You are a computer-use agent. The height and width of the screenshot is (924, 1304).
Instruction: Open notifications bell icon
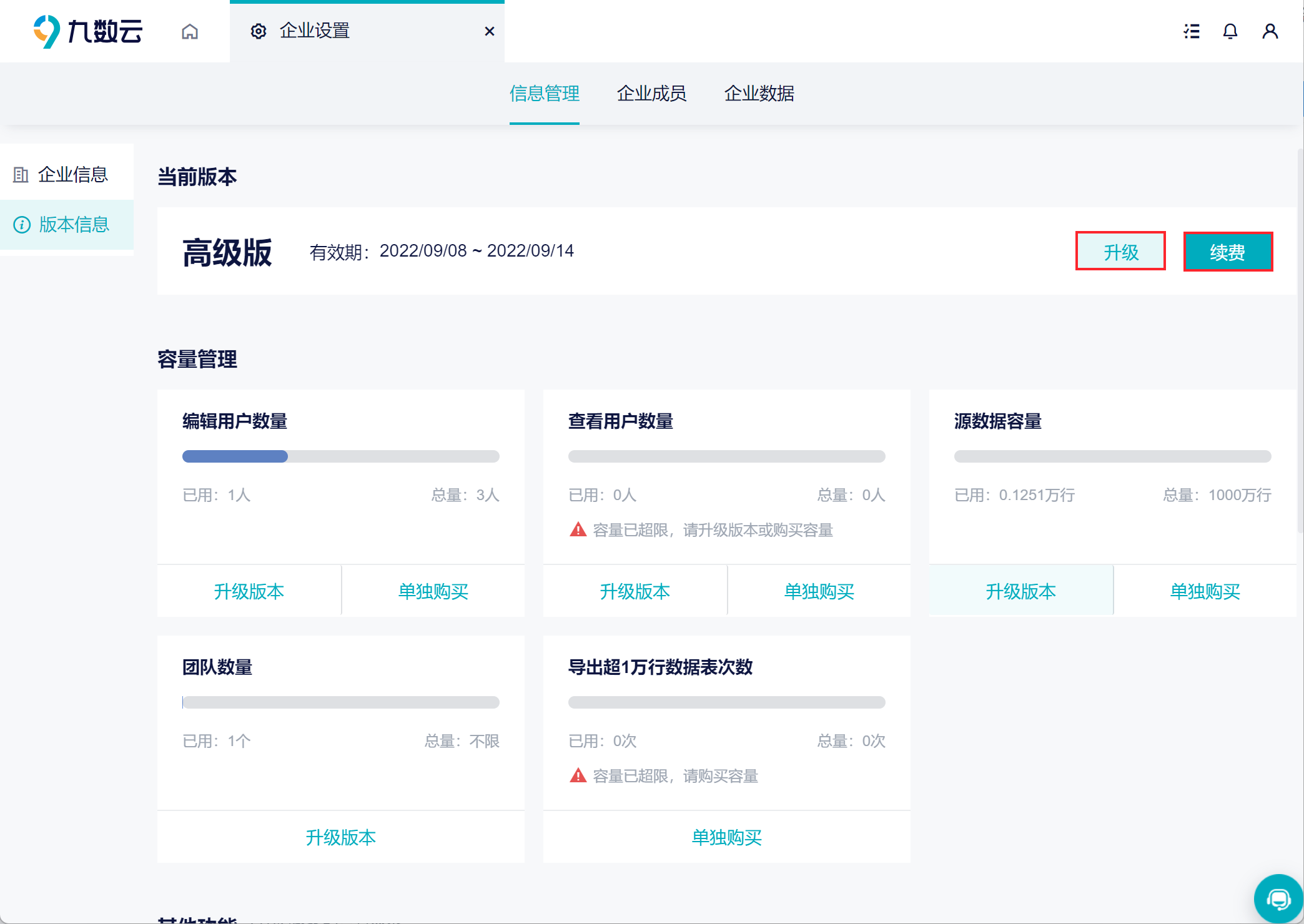(1230, 31)
